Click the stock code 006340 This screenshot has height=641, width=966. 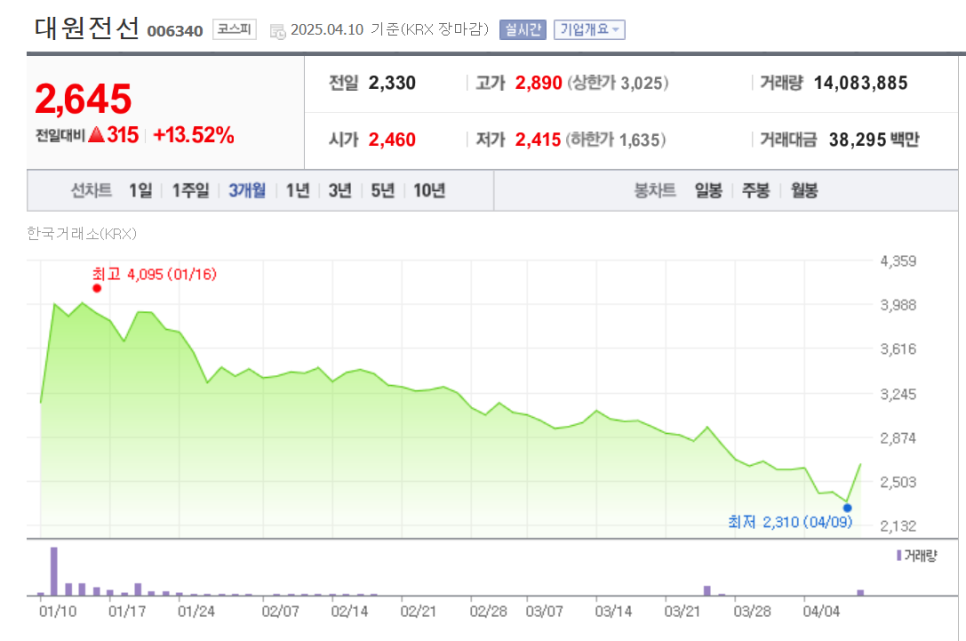coord(175,31)
